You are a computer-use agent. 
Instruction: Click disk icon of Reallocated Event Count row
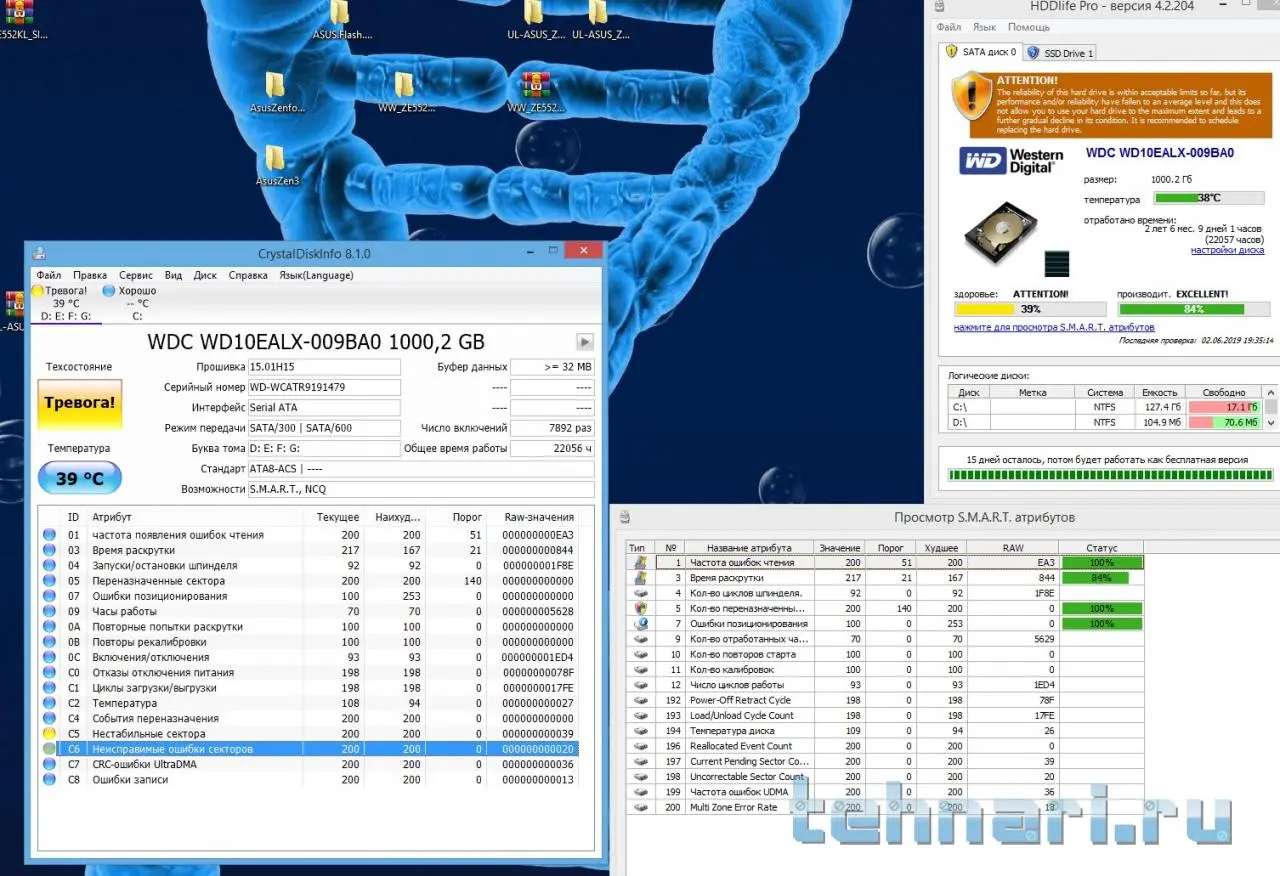tap(640, 746)
